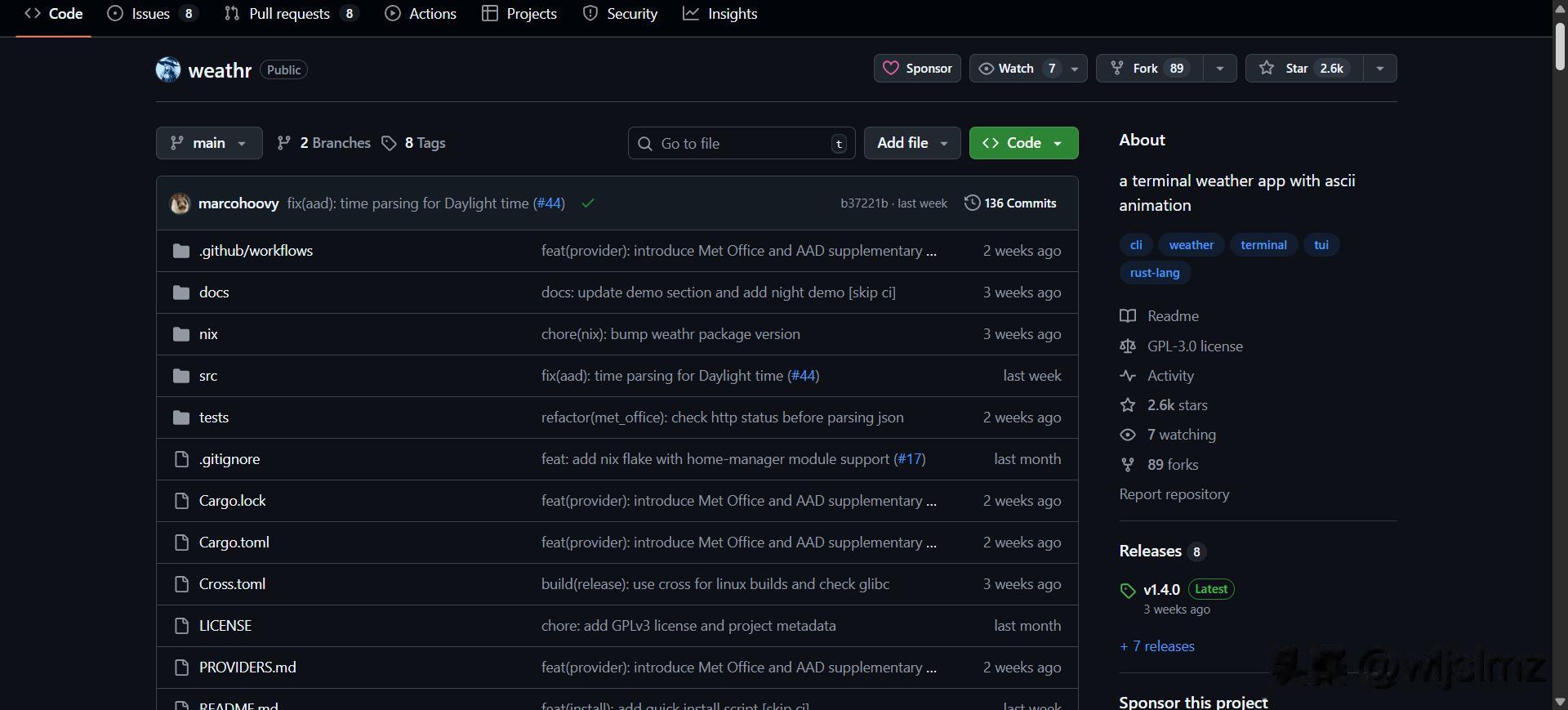Open marcohoovy's profile link

pos(238,203)
